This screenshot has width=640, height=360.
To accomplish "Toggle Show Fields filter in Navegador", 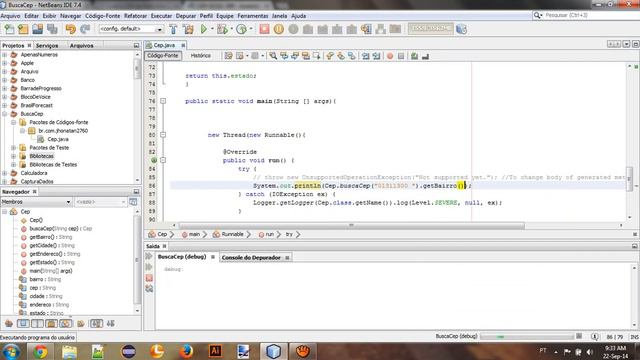I will (23, 324).
